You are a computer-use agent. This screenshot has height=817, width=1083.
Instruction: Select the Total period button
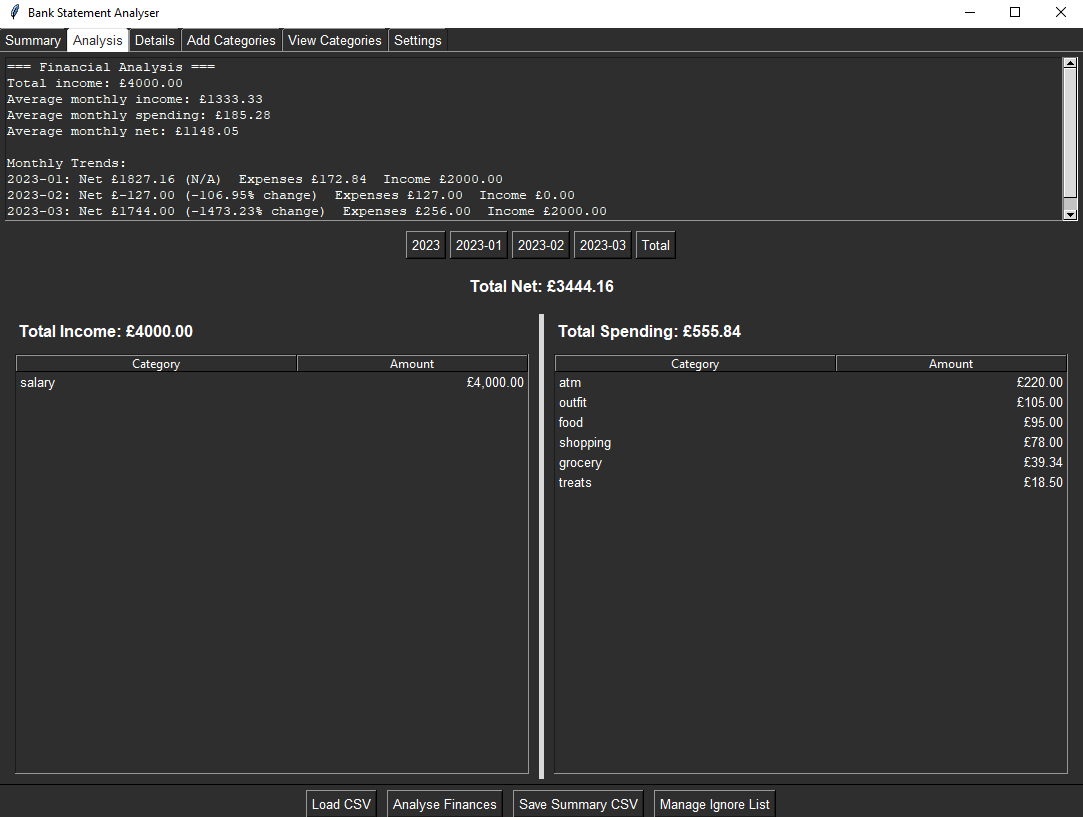pos(655,245)
